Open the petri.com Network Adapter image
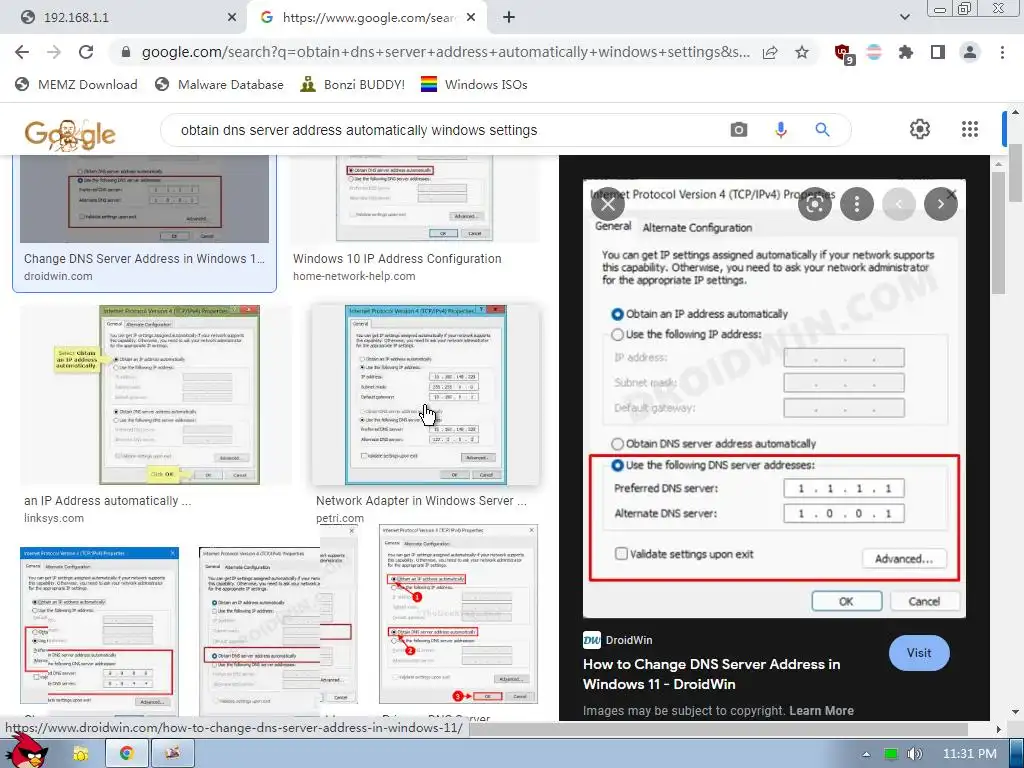 (426, 395)
